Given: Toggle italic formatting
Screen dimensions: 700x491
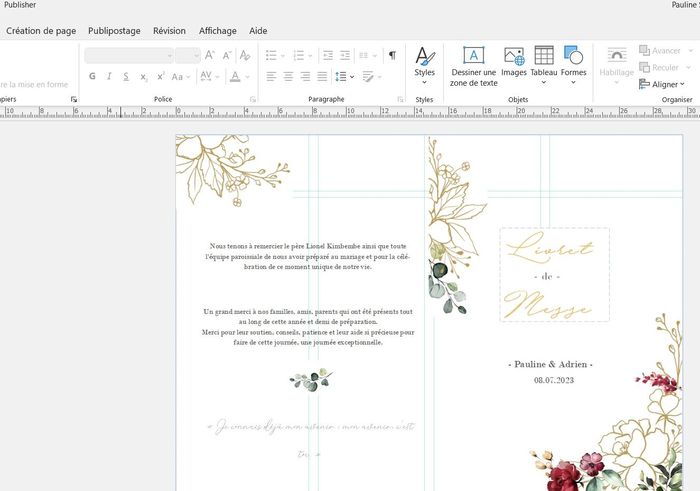Looking at the screenshot, I should [x=109, y=76].
